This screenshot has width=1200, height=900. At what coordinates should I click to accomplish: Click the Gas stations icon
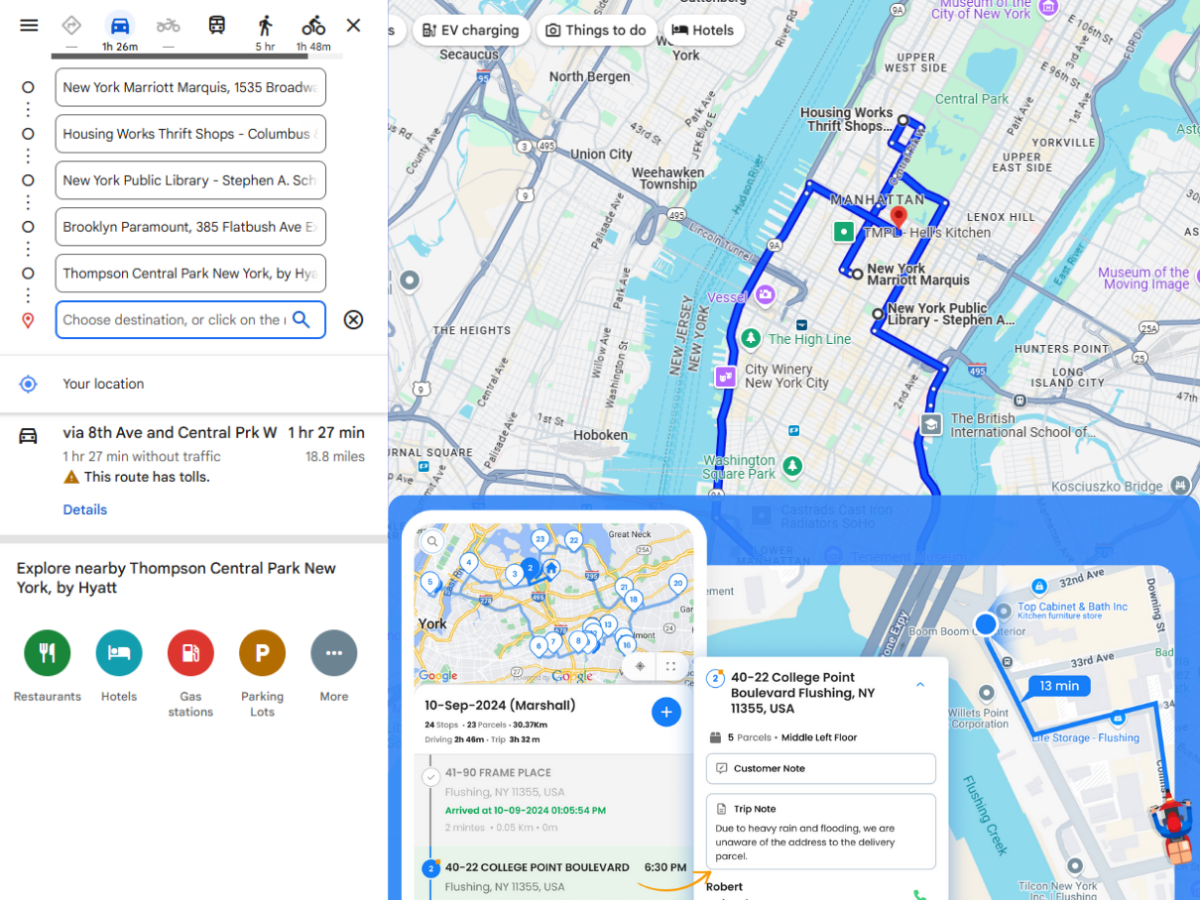pos(190,653)
